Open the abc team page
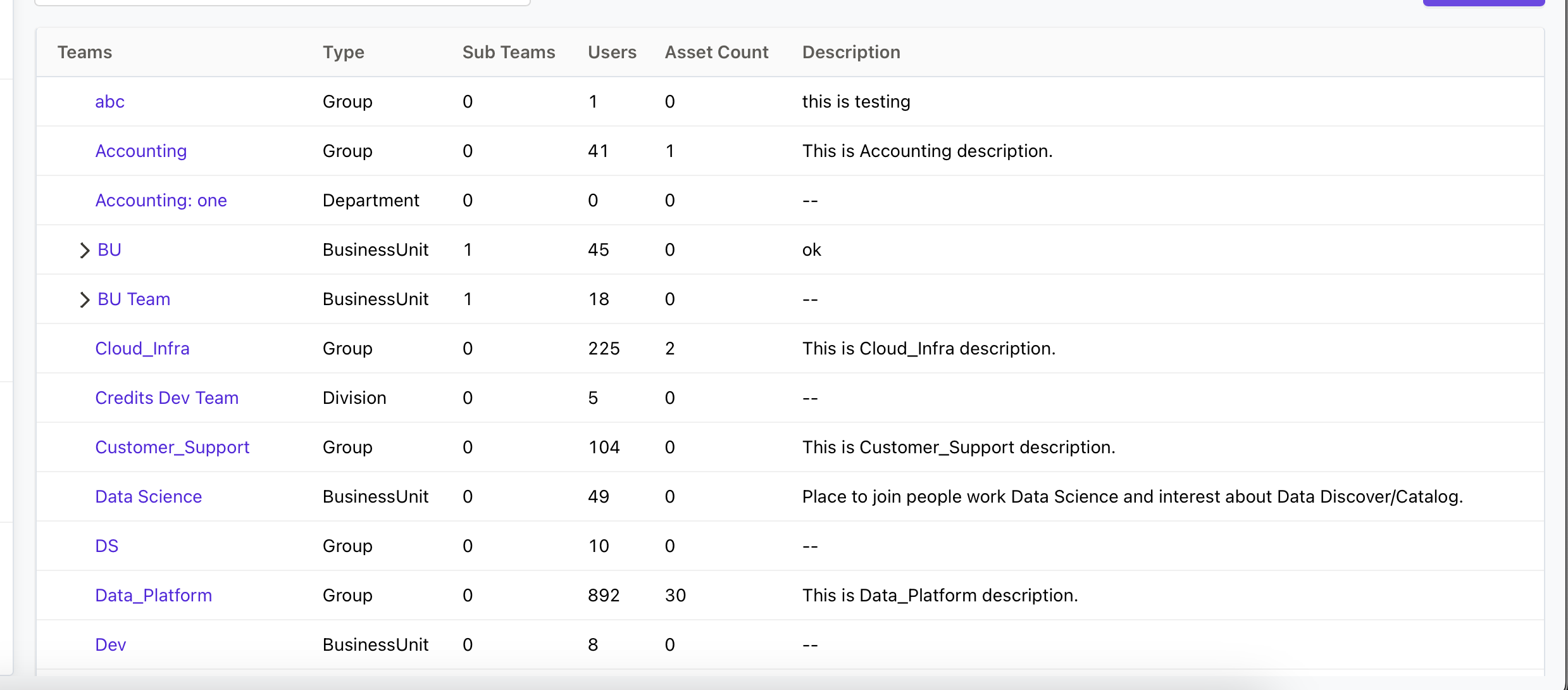This screenshot has height=690, width=1568. point(109,101)
